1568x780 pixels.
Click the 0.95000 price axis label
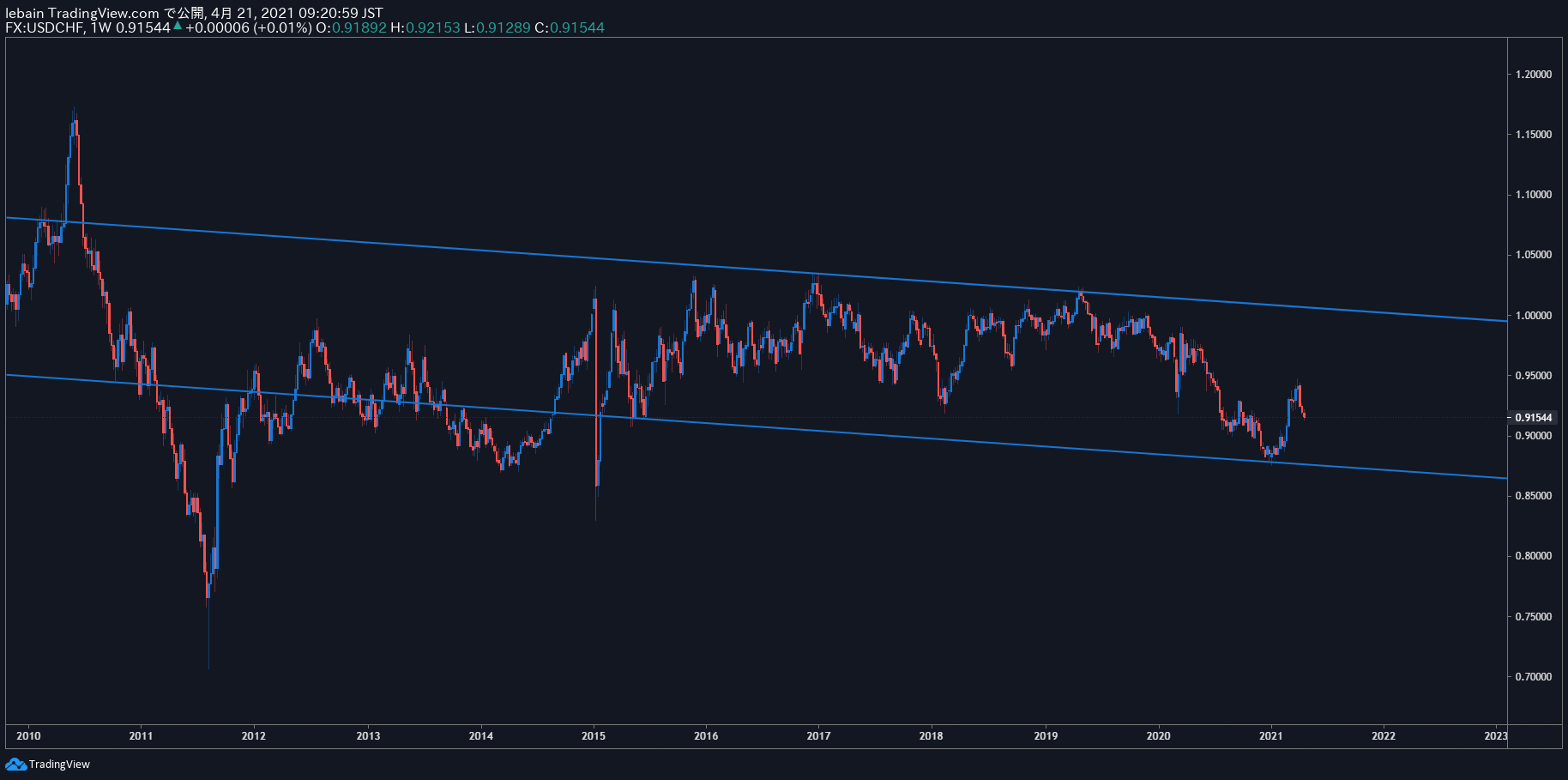[x=1534, y=376]
